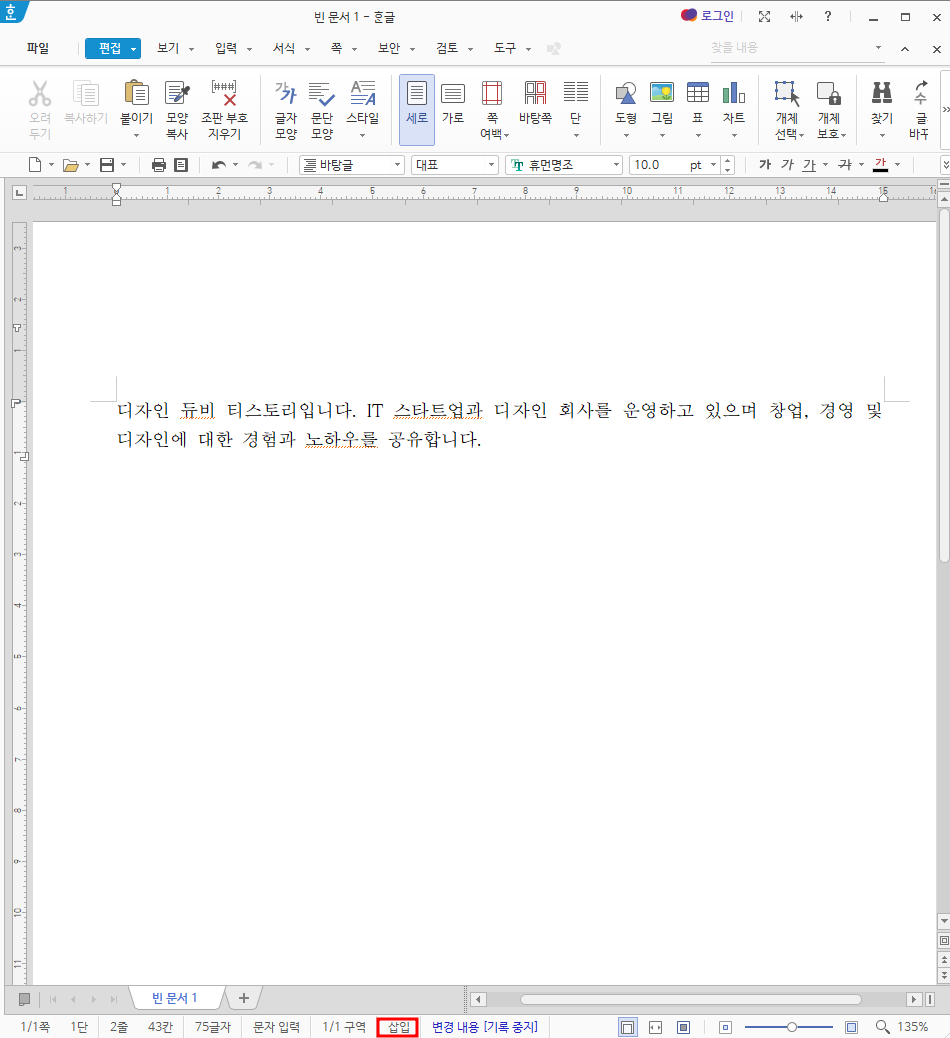Image resolution: width=950 pixels, height=1038 pixels.
Task: Click the 135% zoom level
Action: (x=912, y=1027)
